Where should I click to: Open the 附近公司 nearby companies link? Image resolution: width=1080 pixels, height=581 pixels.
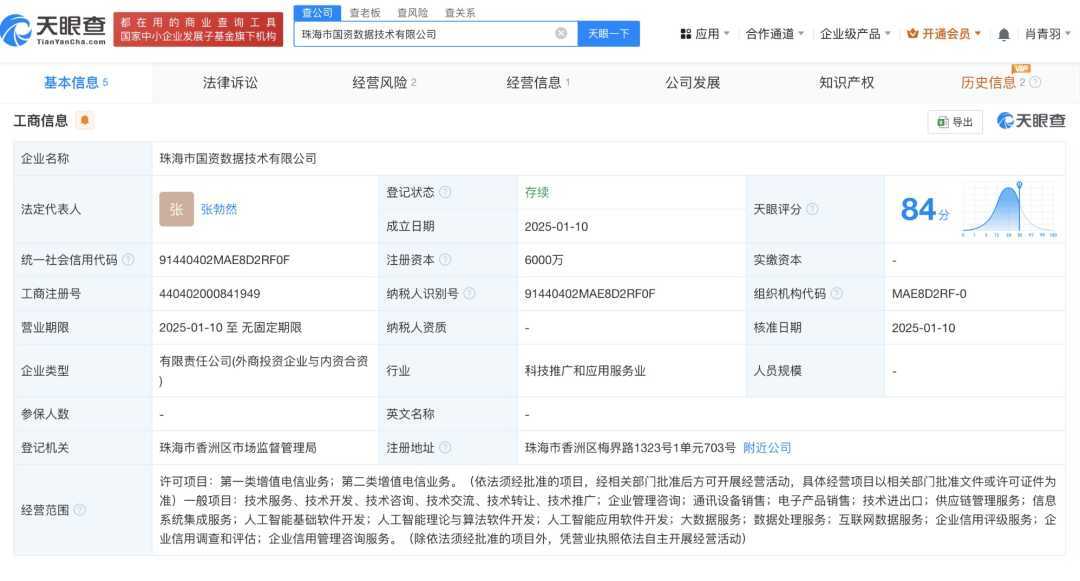[767, 448]
